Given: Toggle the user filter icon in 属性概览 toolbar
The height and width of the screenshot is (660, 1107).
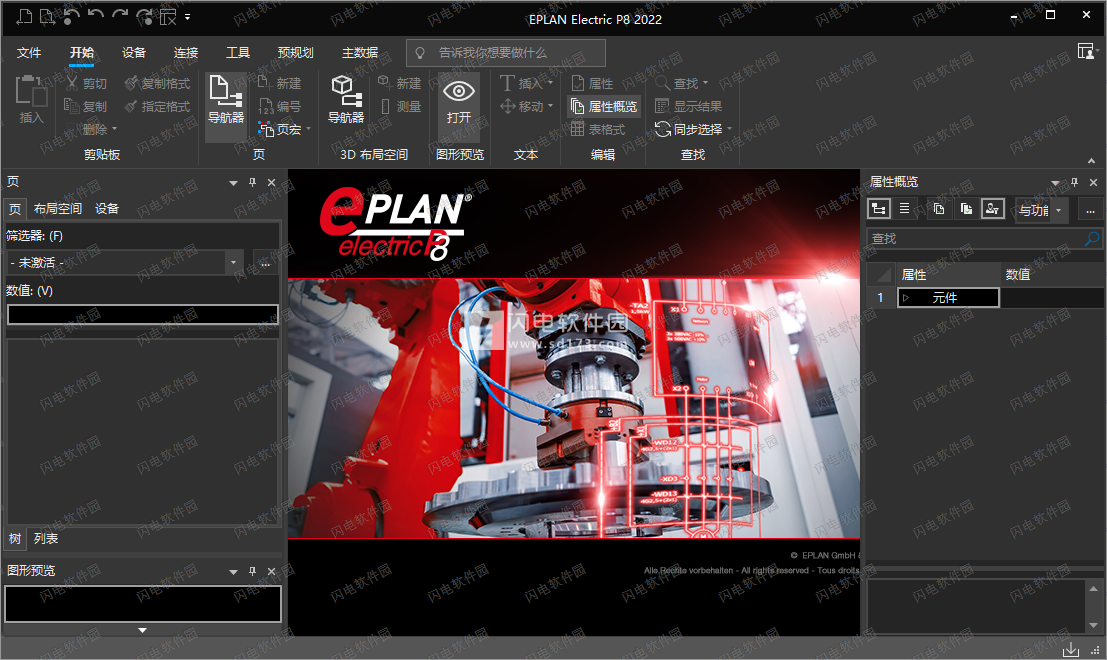Looking at the screenshot, I should [993, 209].
